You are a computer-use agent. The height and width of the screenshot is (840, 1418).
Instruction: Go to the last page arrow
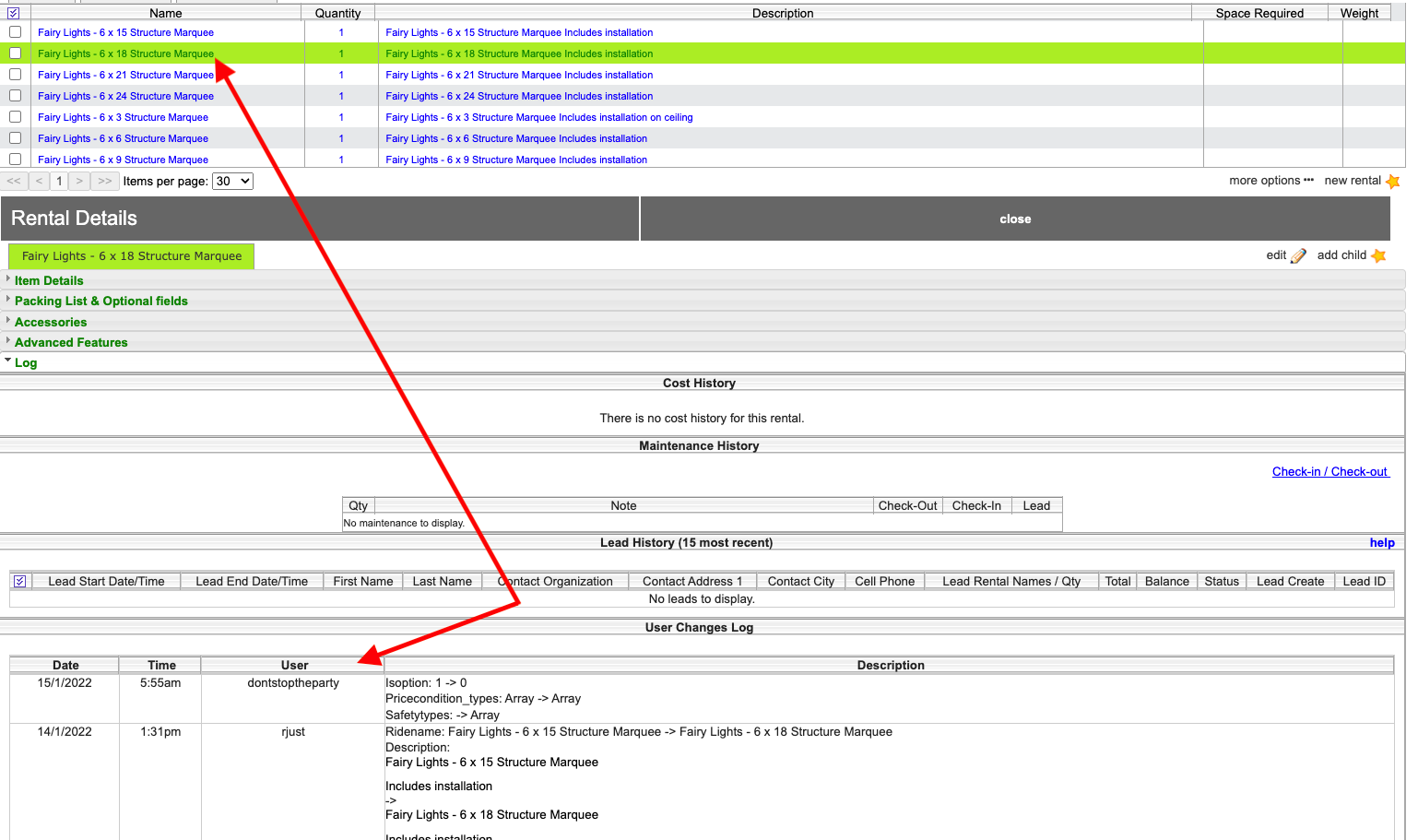pyautogui.click(x=105, y=182)
